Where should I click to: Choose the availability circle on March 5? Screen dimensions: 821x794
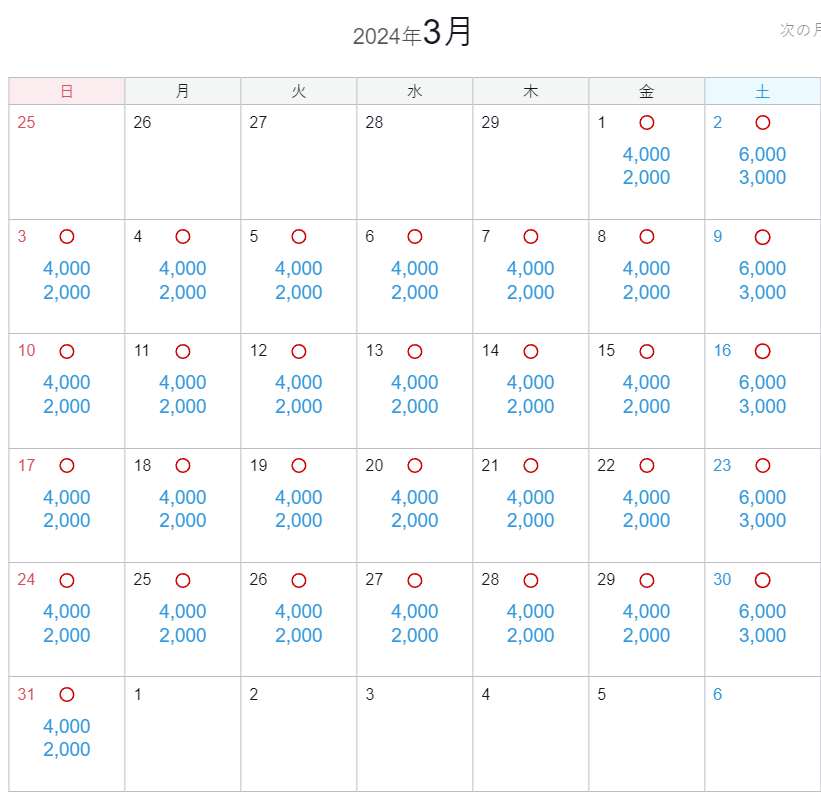299,237
